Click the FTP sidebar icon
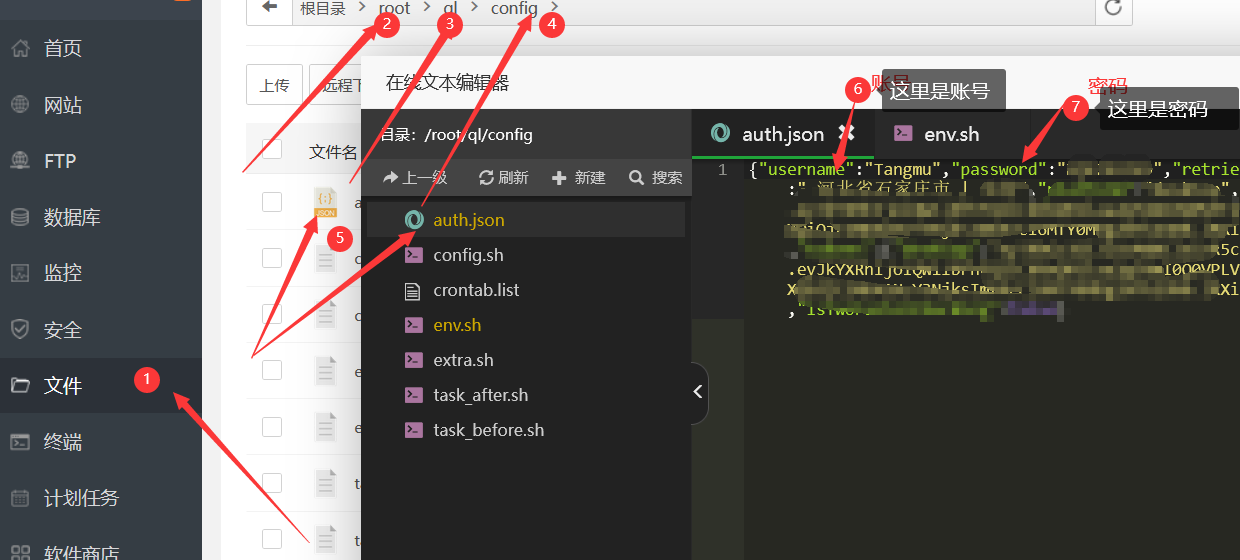 click(x=20, y=160)
